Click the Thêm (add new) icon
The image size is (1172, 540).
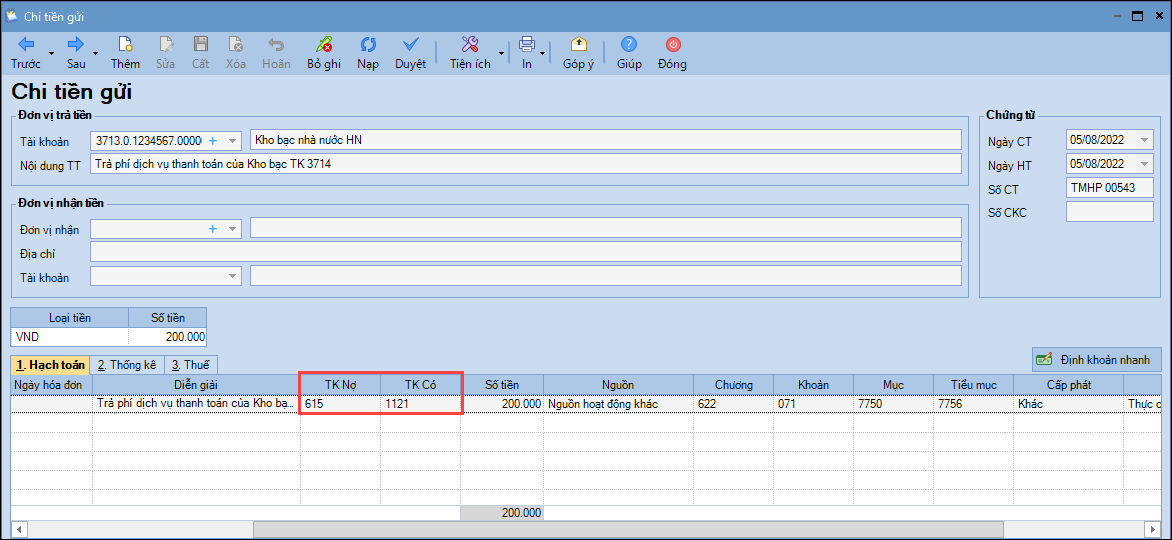pyautogui.click(x=125, y=45)
